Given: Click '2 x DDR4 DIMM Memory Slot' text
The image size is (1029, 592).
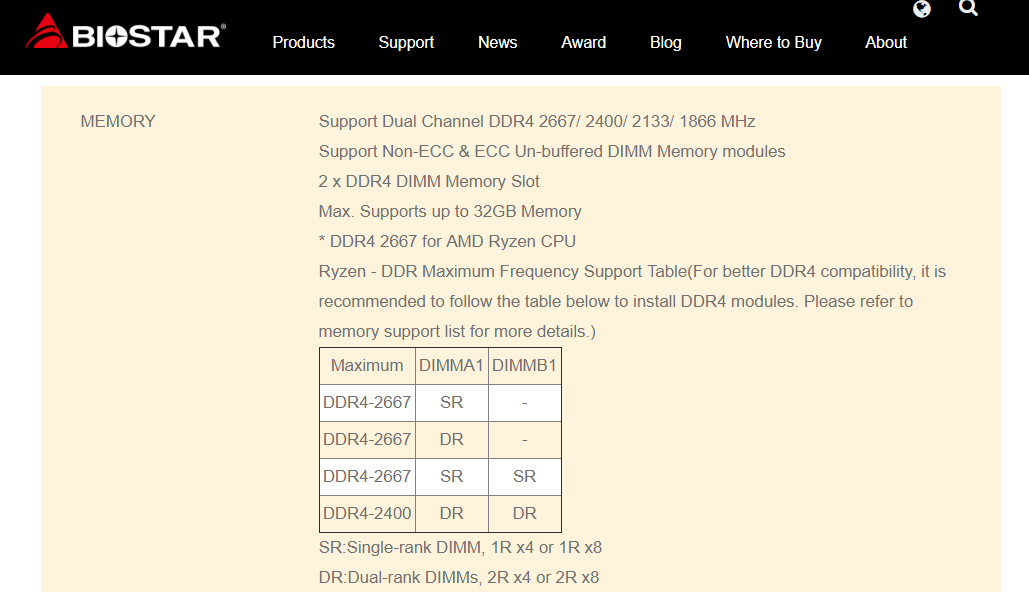Looking at the screenshot, I should click(x=429, y=181).
